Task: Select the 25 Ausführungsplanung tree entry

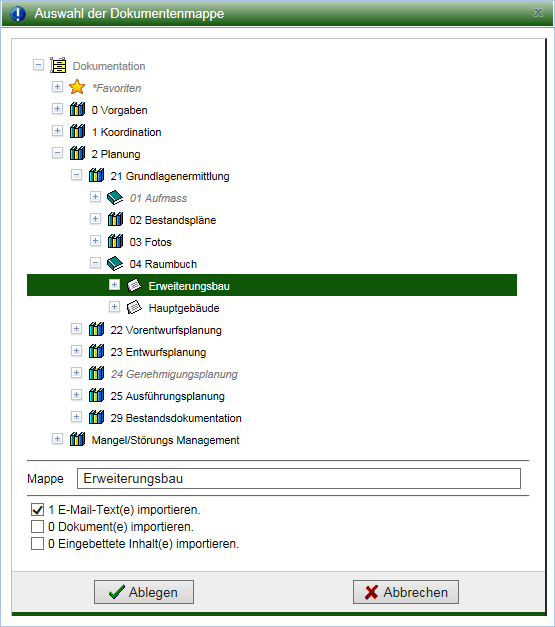Action: [x=167, y=396]
